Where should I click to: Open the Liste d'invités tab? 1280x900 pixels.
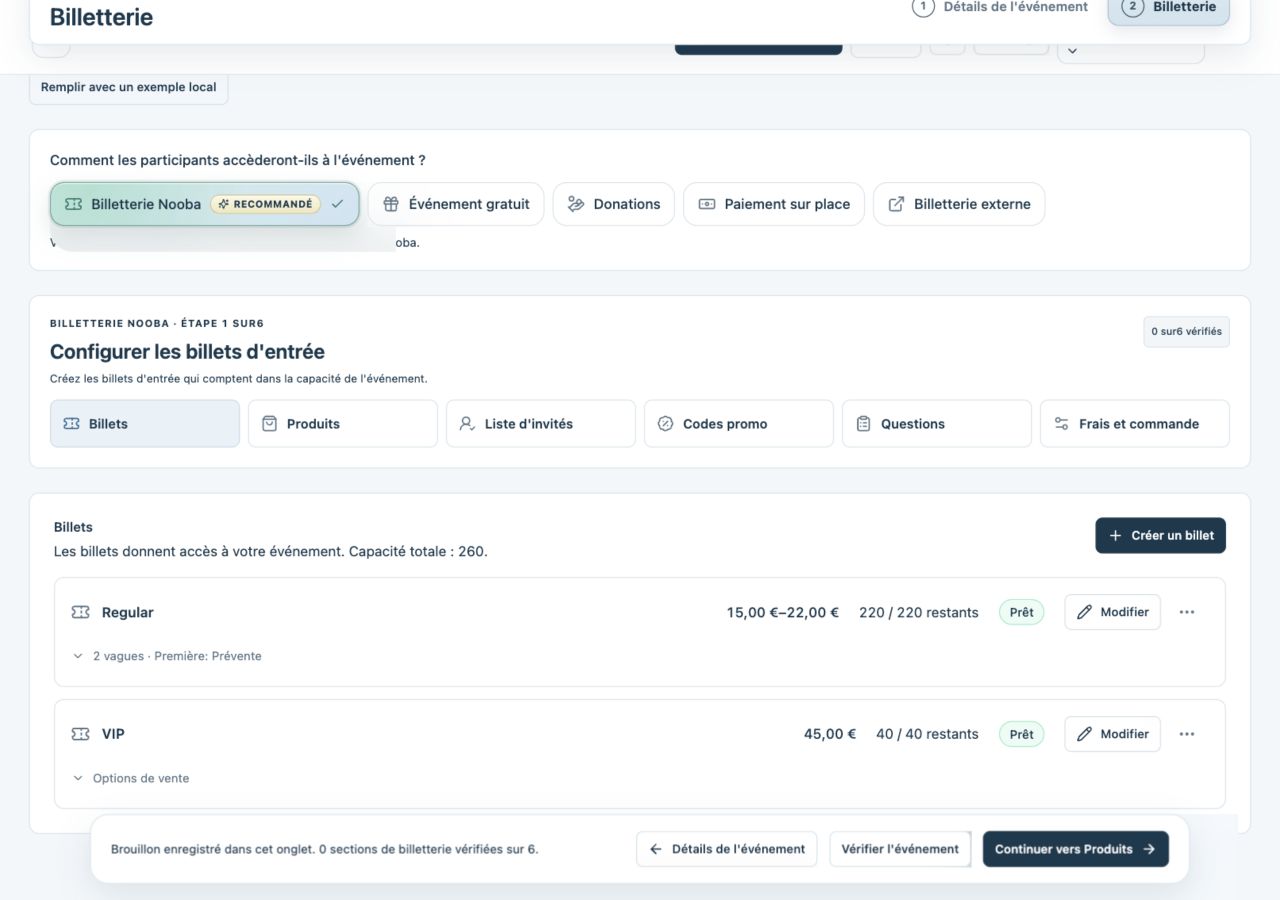click(541, 424)
